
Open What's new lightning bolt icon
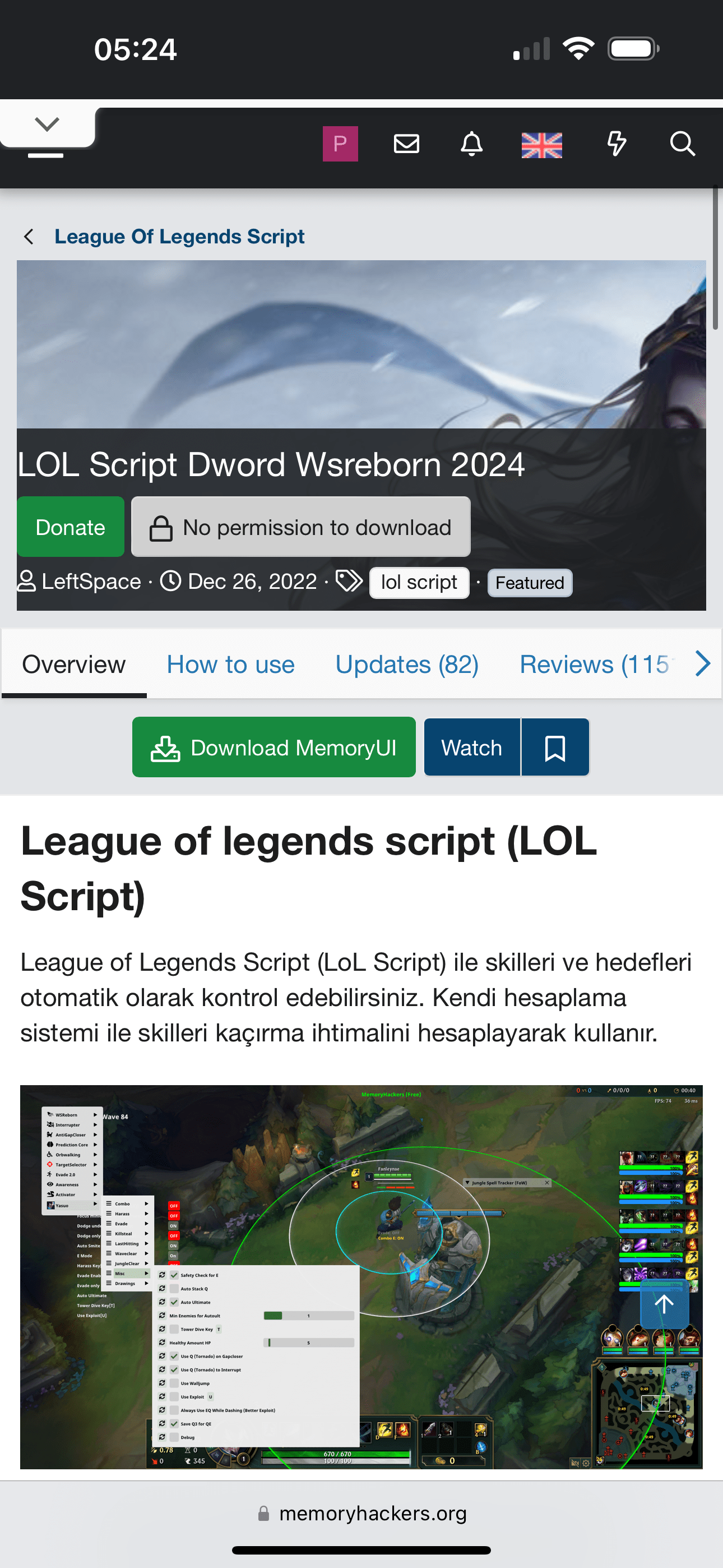point(617,144)
